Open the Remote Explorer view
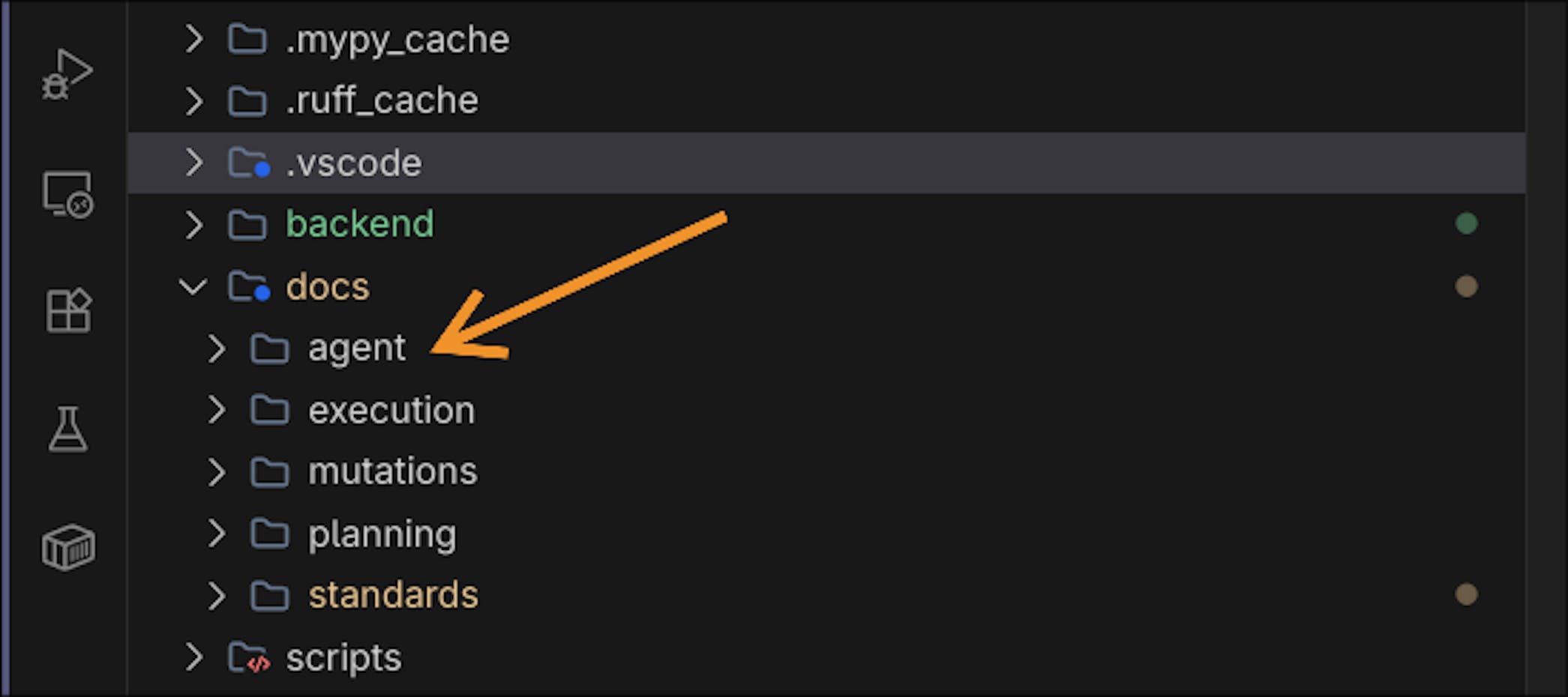The height and width of the screenshot is (697, 1568). click(x=67, y=194)
